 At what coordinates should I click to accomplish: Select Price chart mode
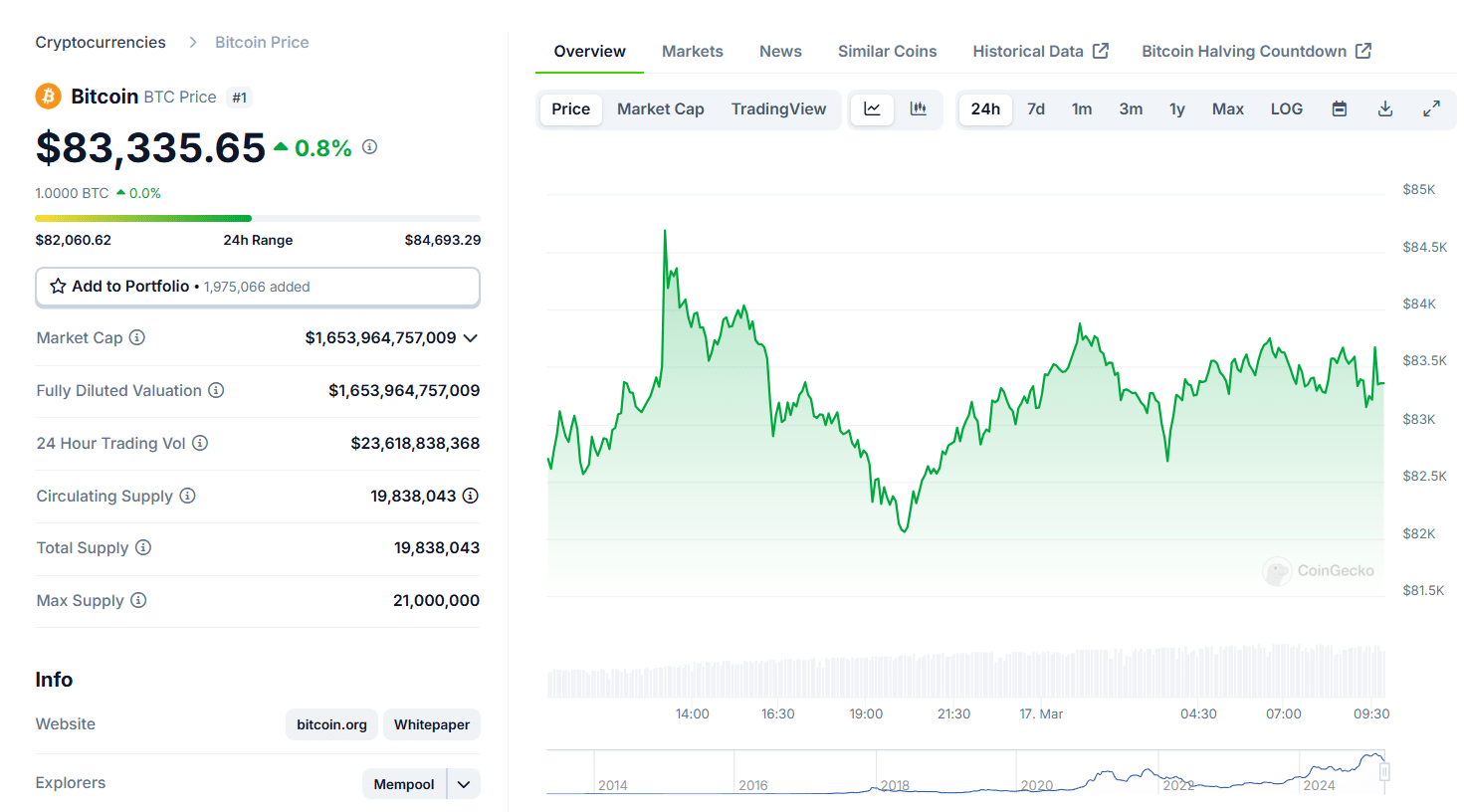coord(571,109)
